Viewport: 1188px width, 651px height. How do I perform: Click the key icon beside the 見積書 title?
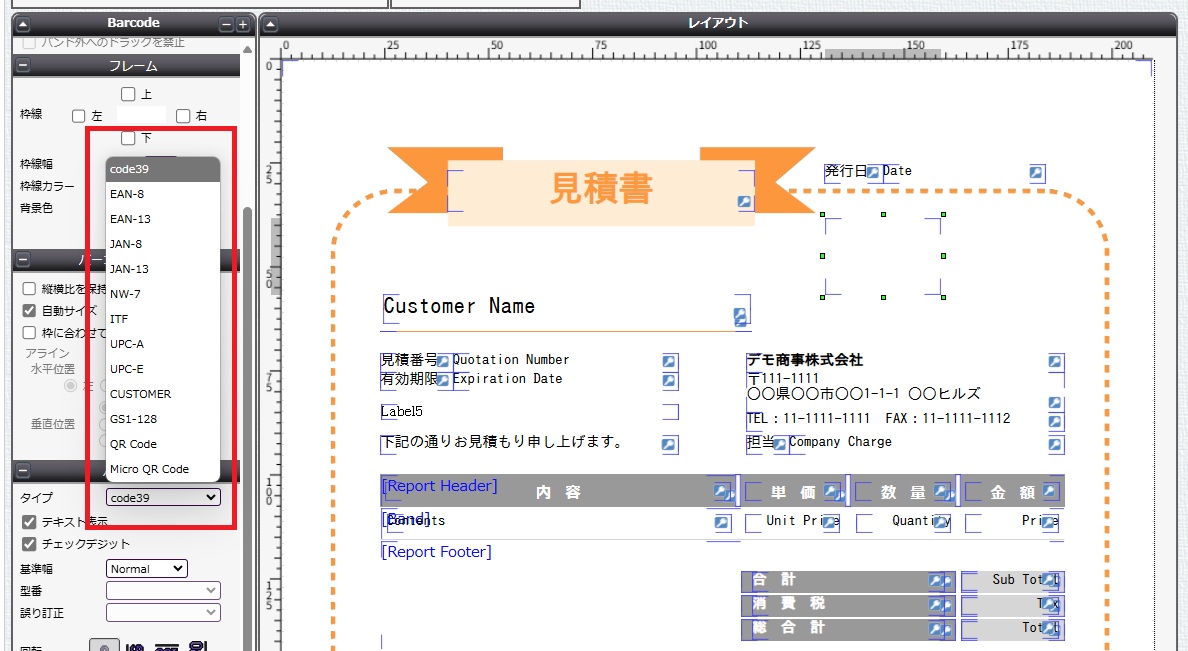pyautogui.click(x=744, y=202)
